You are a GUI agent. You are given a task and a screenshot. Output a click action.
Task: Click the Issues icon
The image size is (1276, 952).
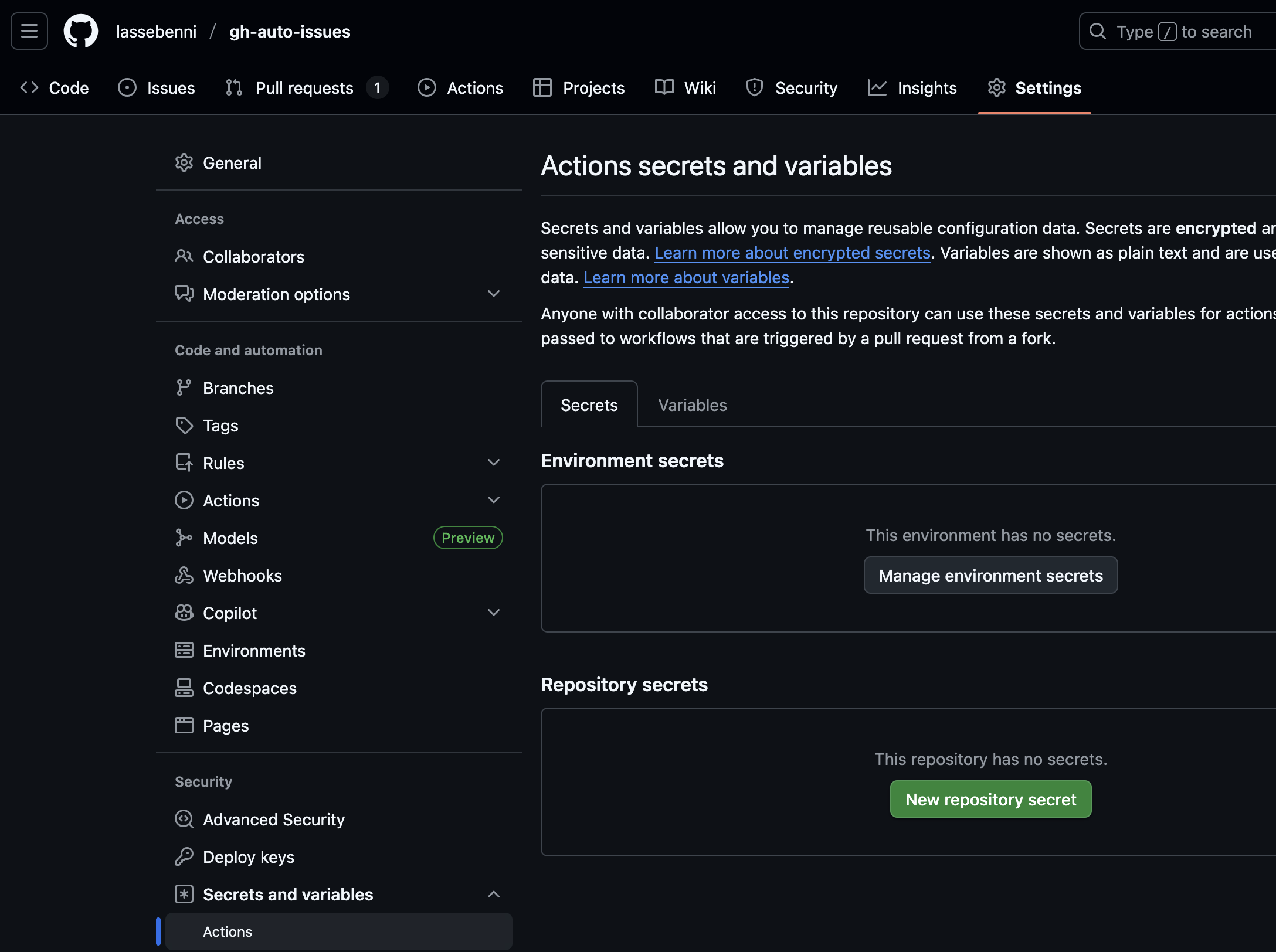coord(127,87)
